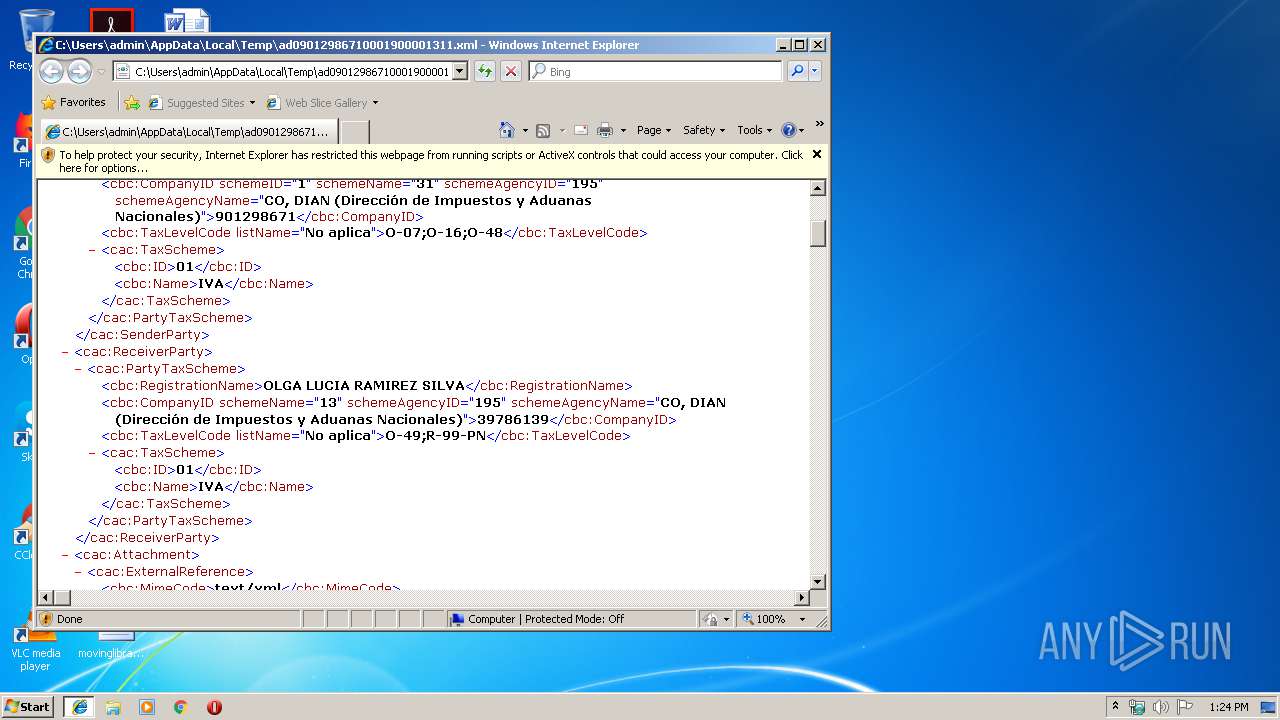The width and height of the screenshot is (1280, 720).
Task: Click the 100% zoom level button
Action: pos(764,619)
